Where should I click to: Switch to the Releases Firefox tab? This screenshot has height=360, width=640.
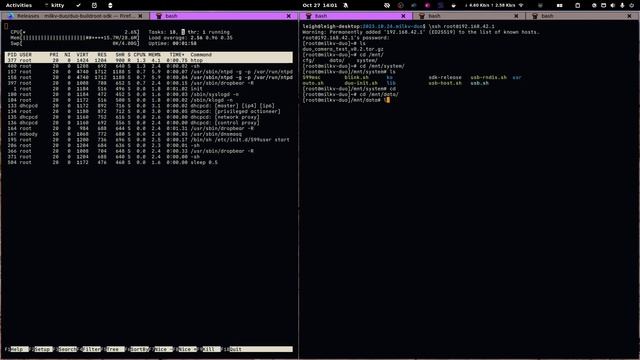75,16
